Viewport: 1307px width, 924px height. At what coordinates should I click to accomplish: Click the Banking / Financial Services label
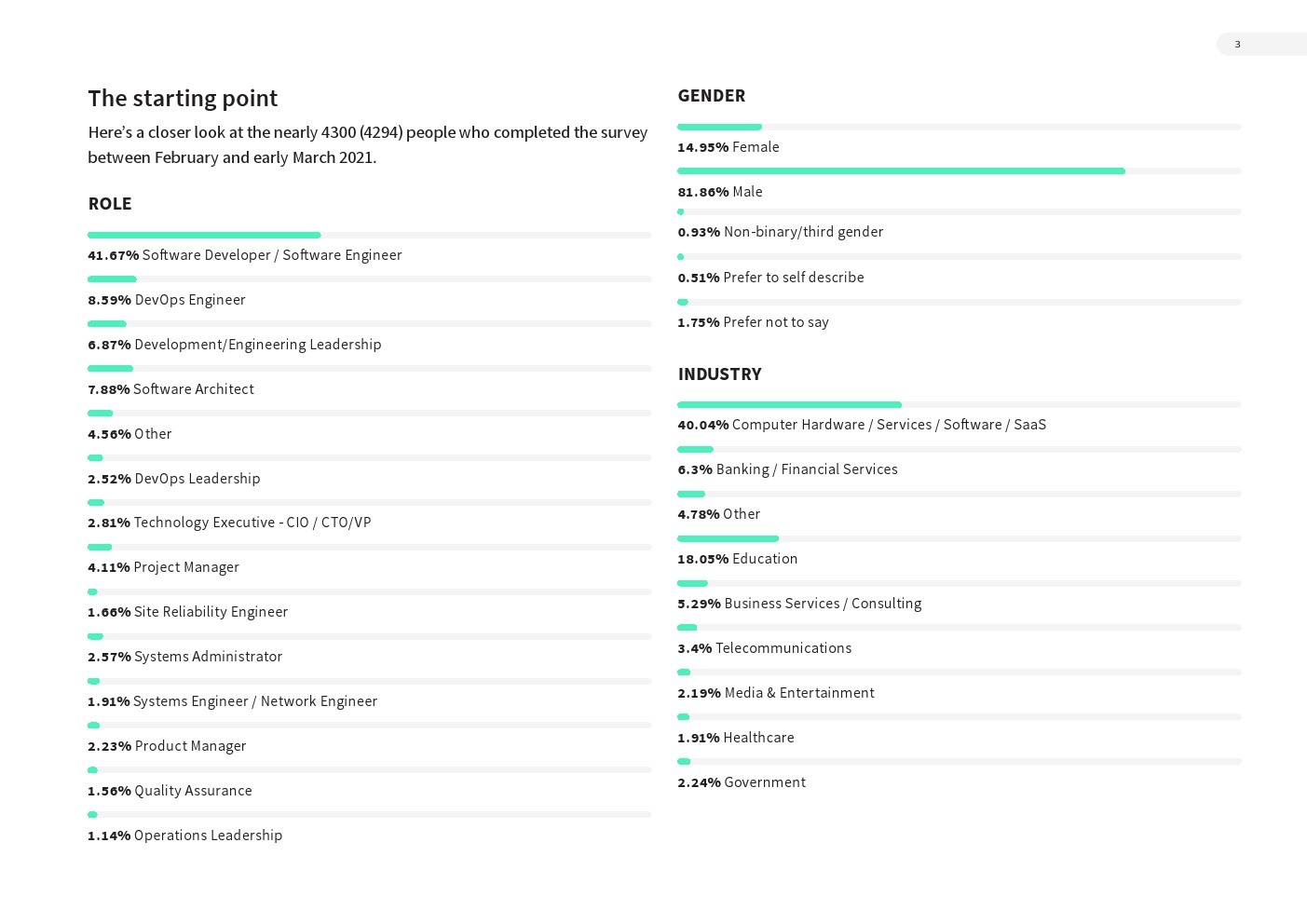click(807, 469)
